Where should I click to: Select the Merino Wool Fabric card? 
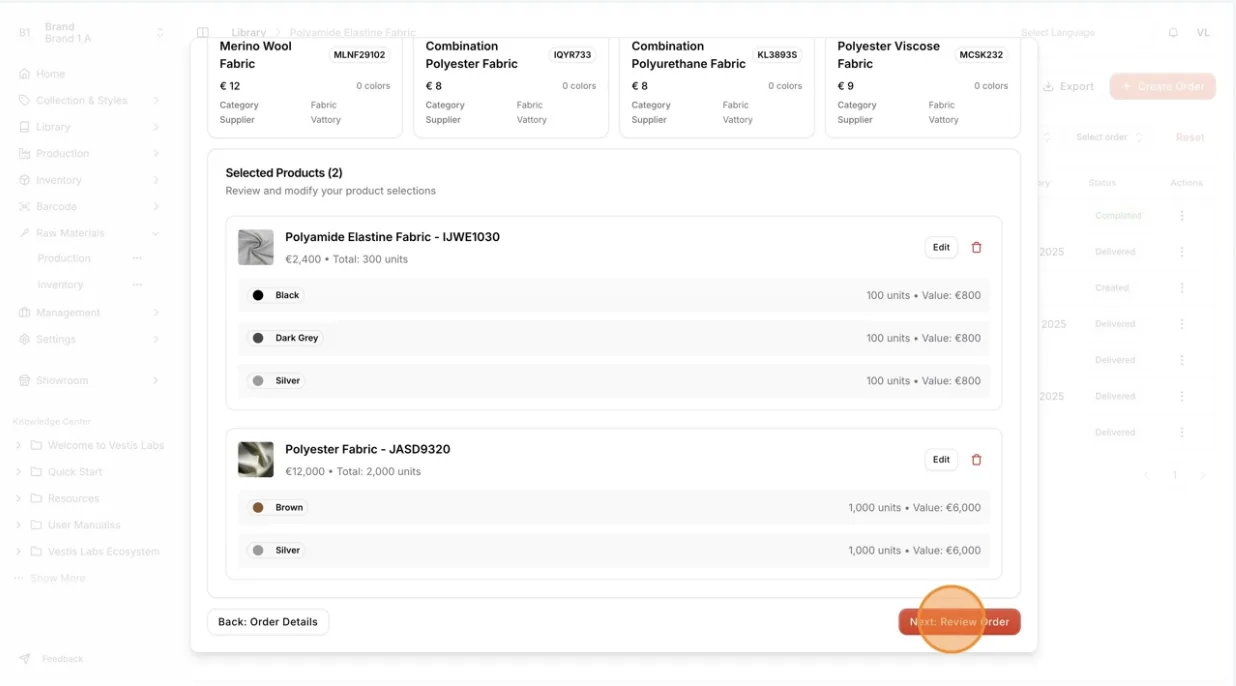(x=305, y=87)
